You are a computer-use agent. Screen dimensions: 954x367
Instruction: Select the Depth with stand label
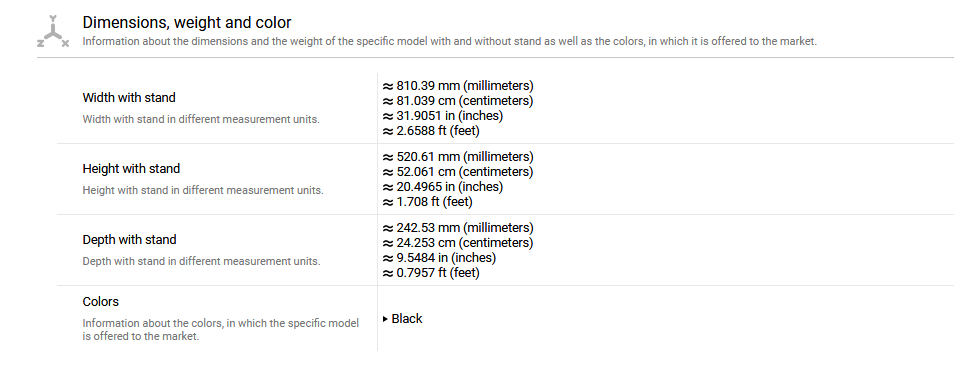tap(130, 240)
